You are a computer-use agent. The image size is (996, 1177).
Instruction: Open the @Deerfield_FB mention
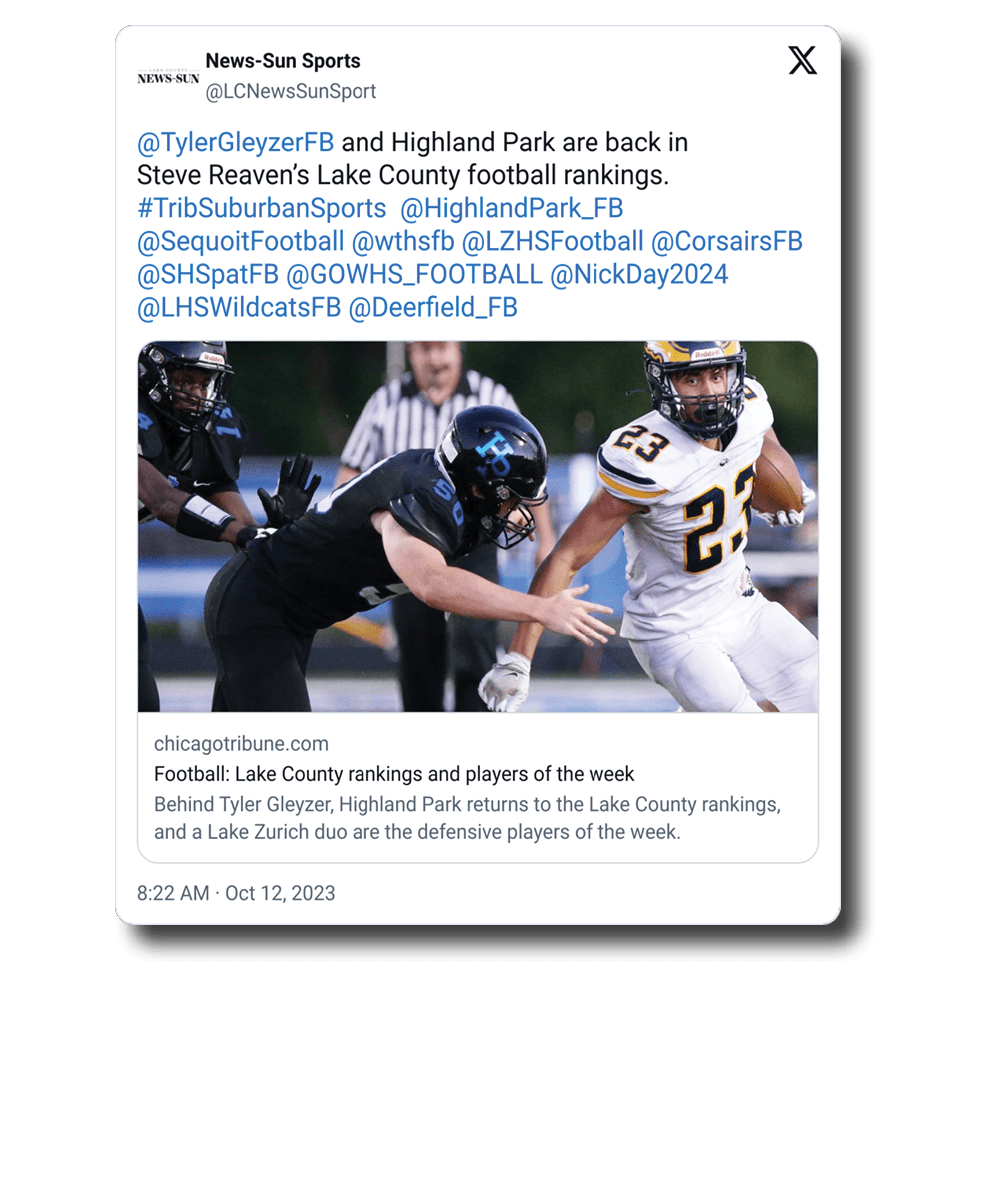click(x=433, y=308)
